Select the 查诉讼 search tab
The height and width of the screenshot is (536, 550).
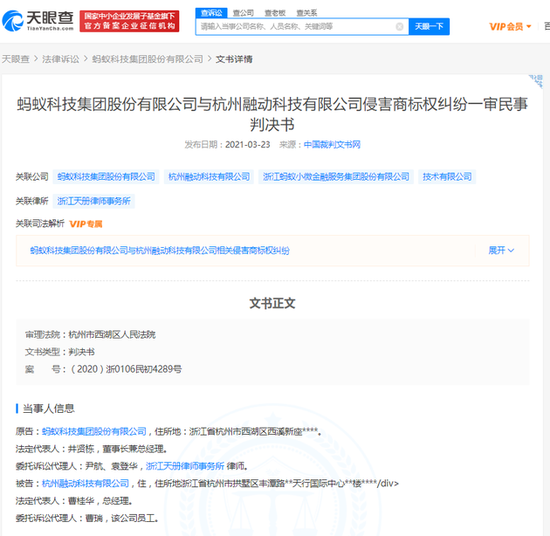coord(212,13)
